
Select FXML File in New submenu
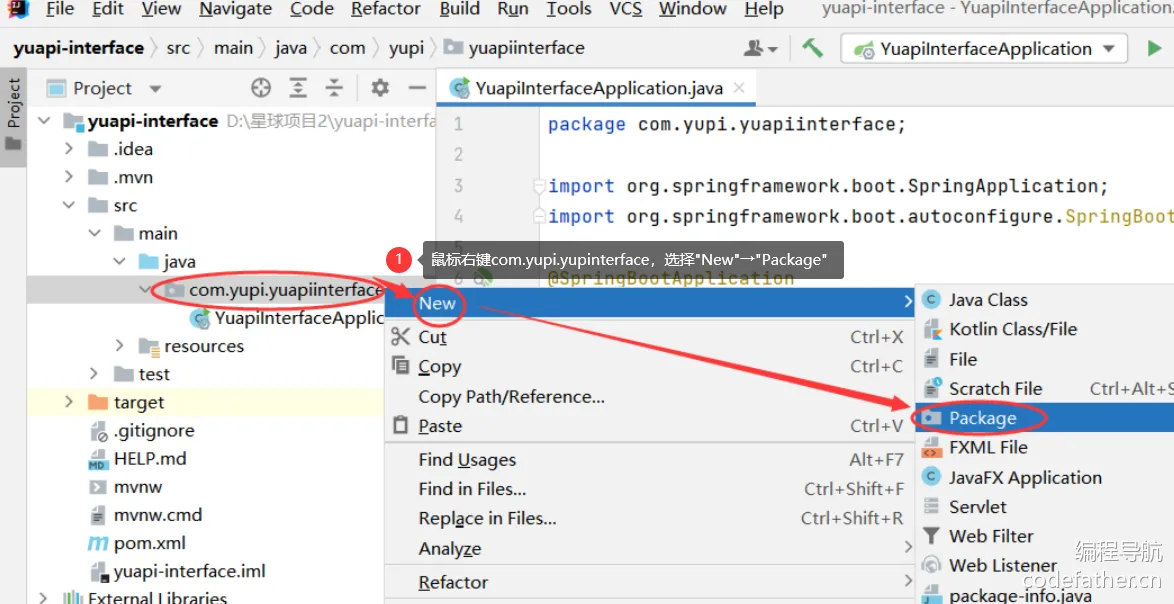point(1045,448)
